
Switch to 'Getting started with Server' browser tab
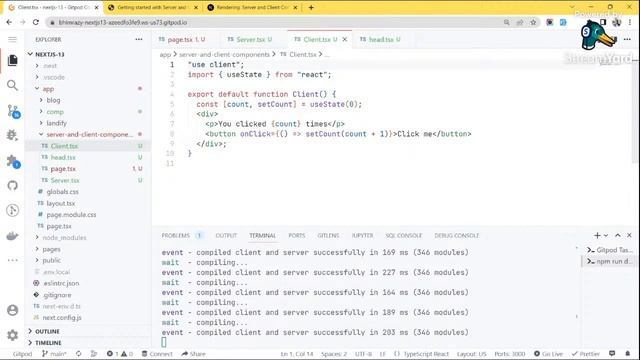coord(152,7)
